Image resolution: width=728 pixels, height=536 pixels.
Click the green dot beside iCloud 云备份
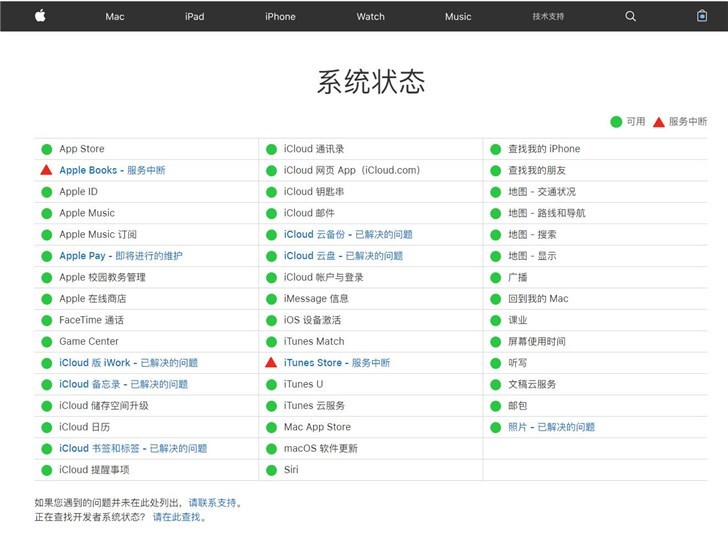click(x=272, y=235)
